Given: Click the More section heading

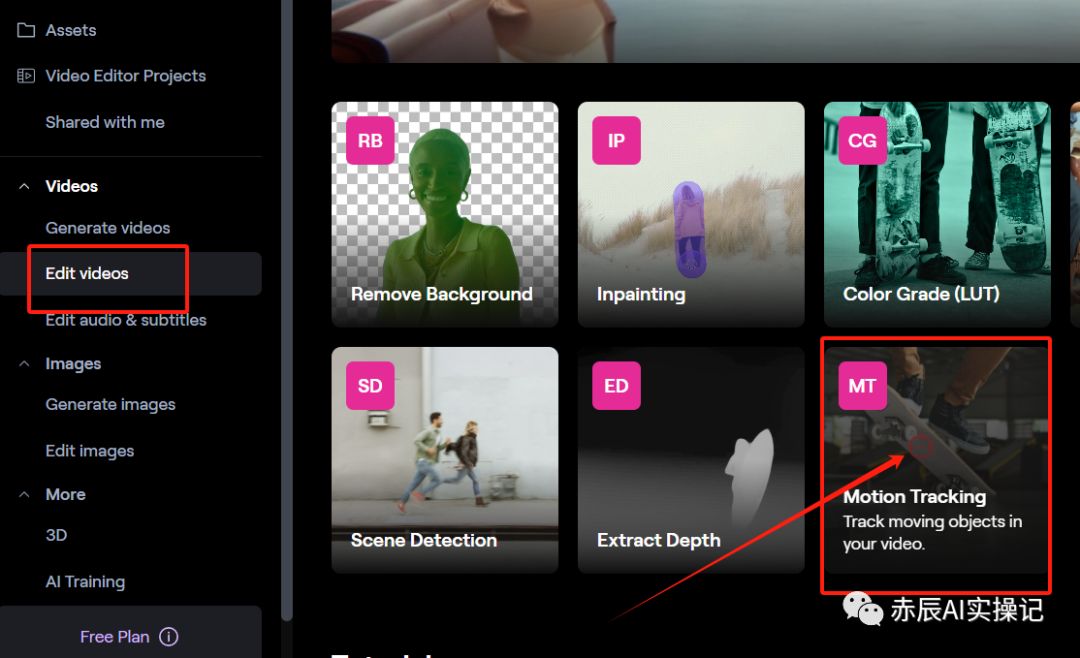Looking at the screenshot, I should (65, 494).
